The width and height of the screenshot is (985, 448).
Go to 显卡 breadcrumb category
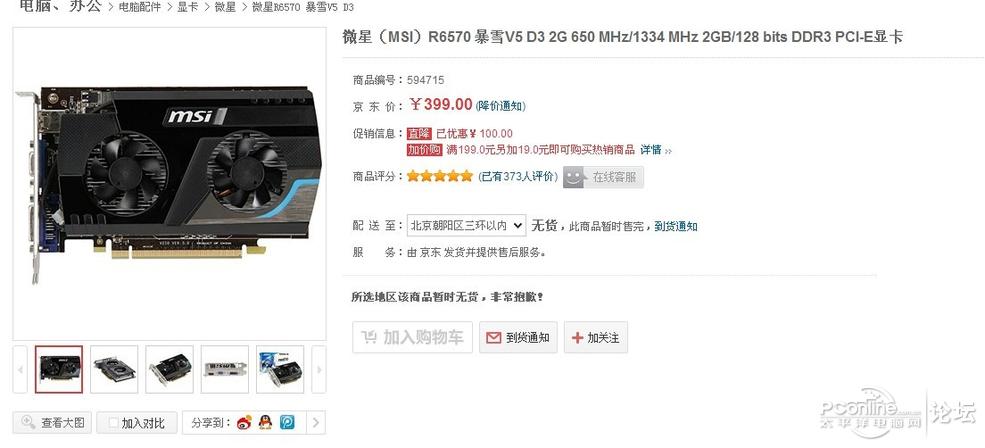click(x=187, y=8)
